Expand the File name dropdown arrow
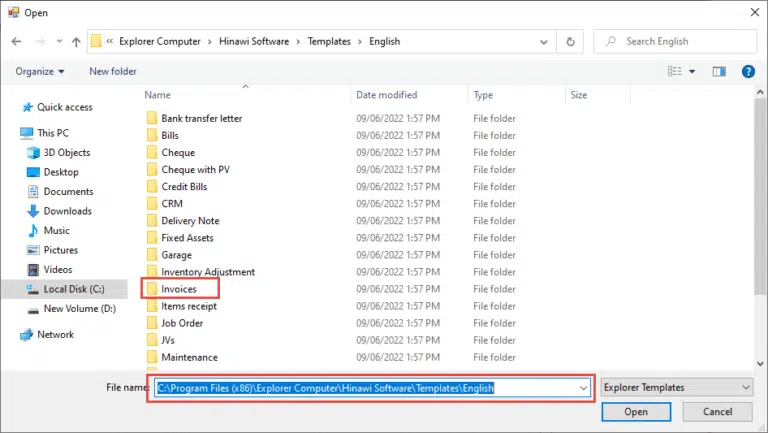The image size is (768, 433). coord(583,388)
